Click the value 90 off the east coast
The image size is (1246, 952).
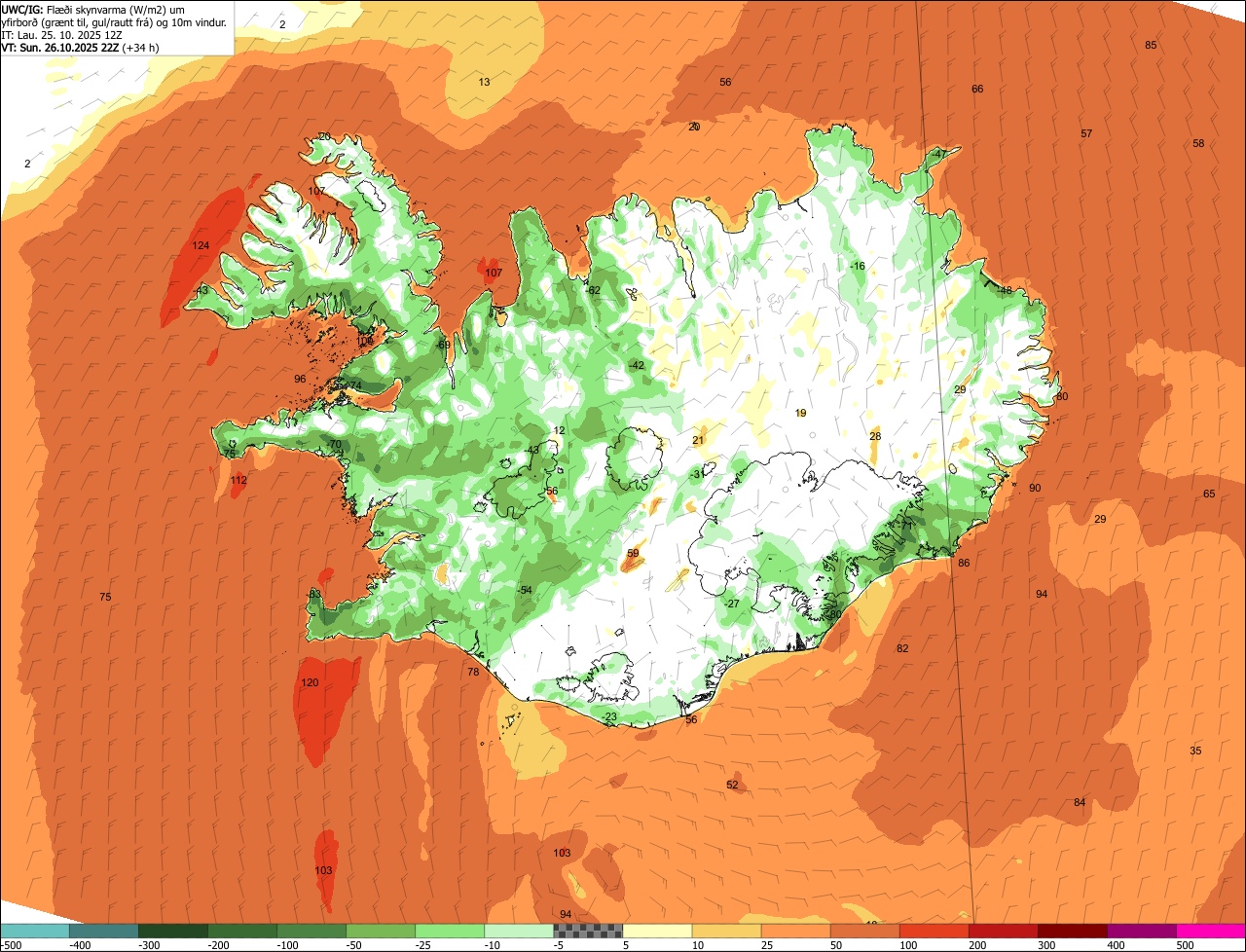tap(1035, 489)
